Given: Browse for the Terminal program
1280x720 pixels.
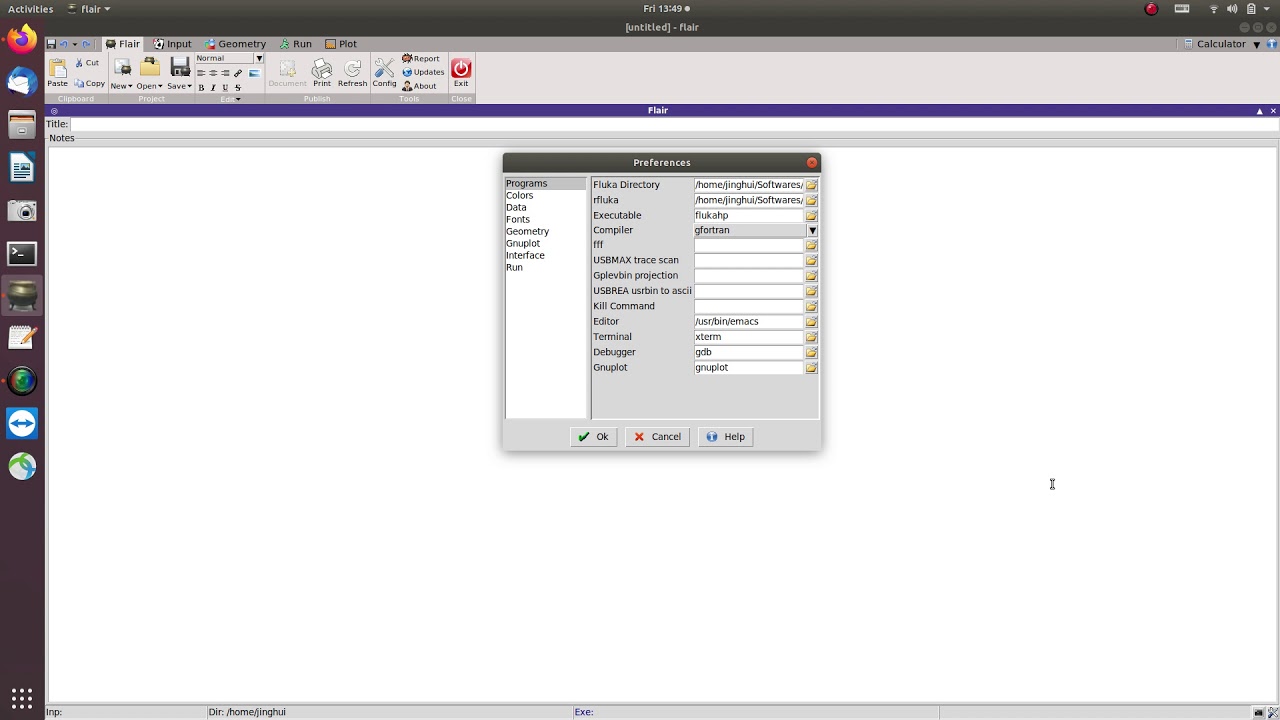Looking at the screenshot, I should click(811, 337).
